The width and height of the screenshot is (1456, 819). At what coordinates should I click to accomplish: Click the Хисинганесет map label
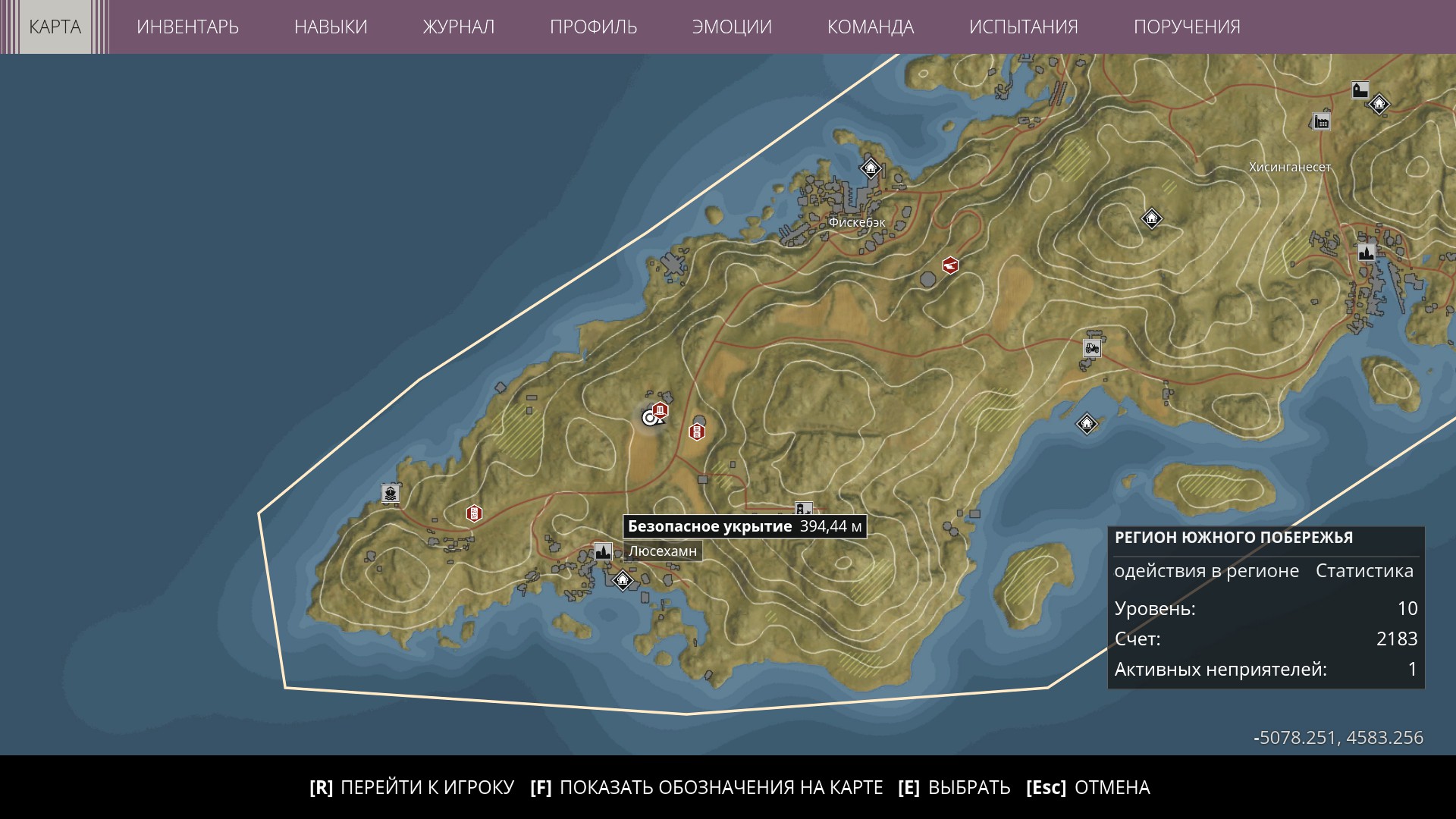(x=1290, y=167)
